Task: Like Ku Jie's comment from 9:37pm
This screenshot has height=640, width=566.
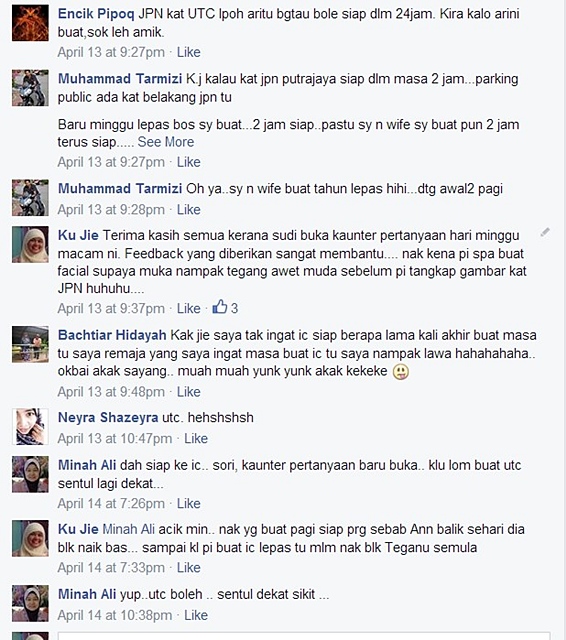Action: [x=189, y=308]
